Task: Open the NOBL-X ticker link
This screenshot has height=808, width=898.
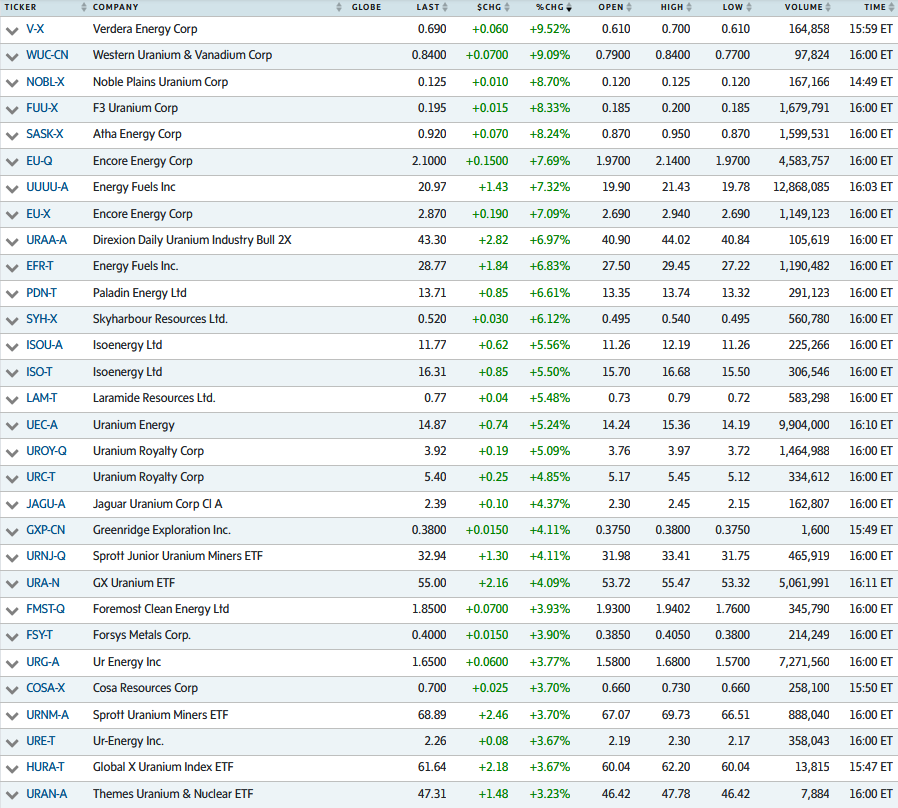Action: (45, 82)
